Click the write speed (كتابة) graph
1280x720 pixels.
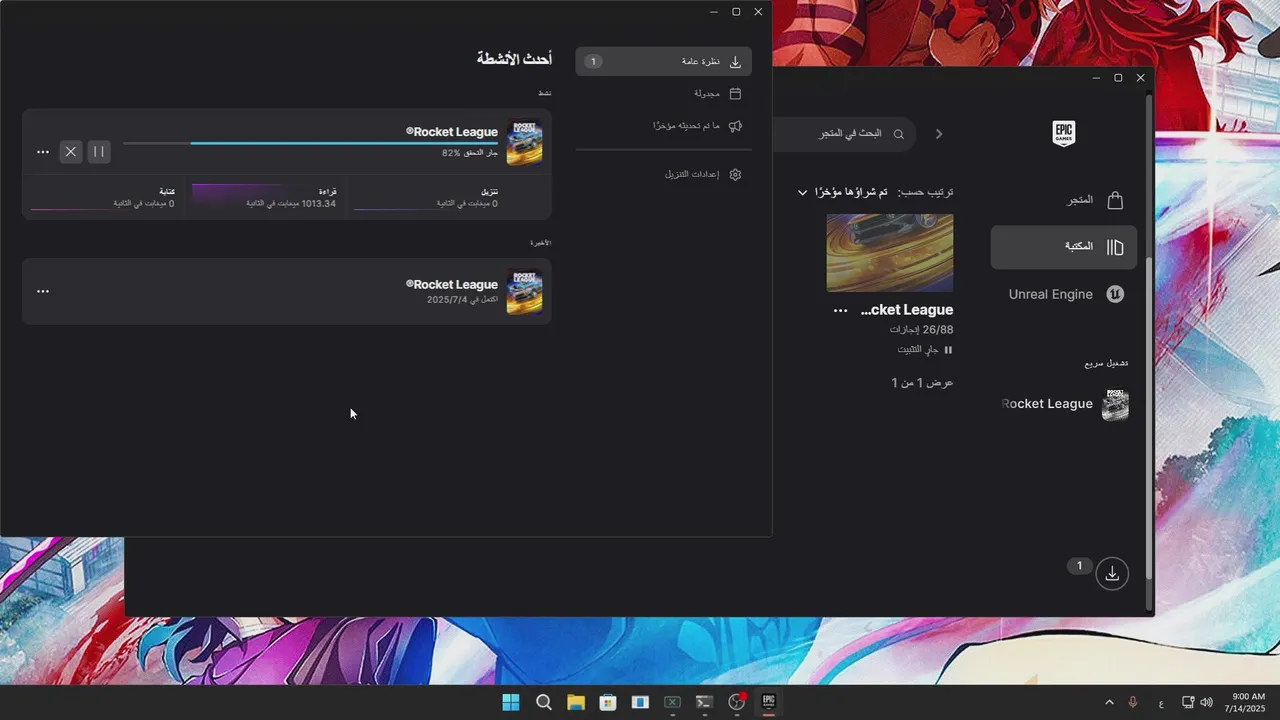click(x=102, y=197)
